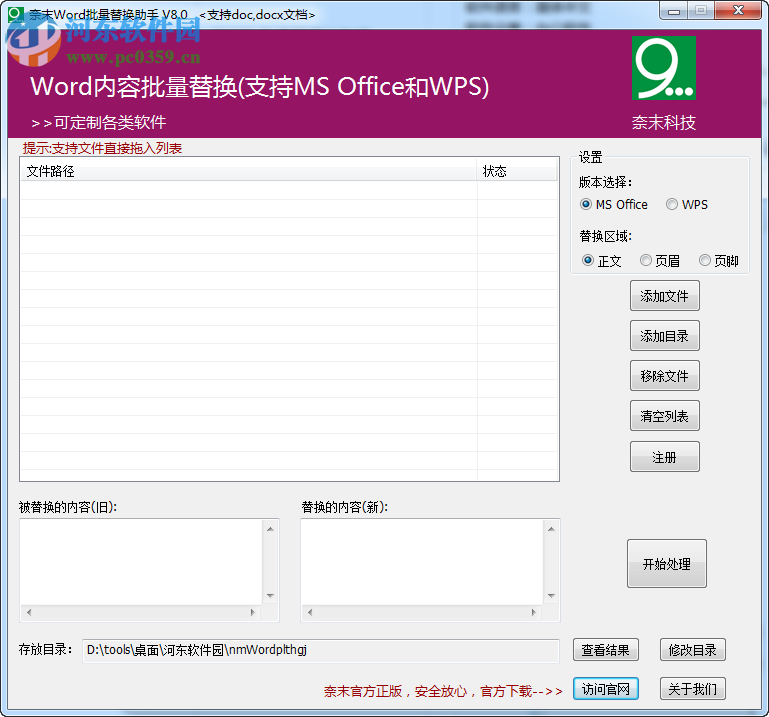This screenshot has height=717, width=769.
Task: Click into the 被替换的内容(旧) text box
Action: [141, 562]
